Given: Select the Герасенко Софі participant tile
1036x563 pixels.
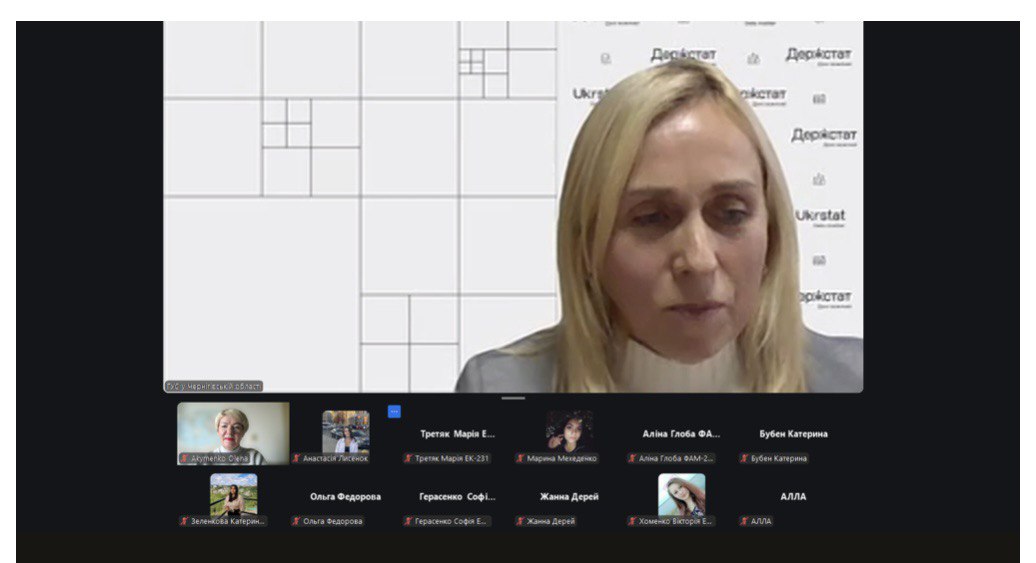Looking at the screenshot, I should tap(457, 496).
